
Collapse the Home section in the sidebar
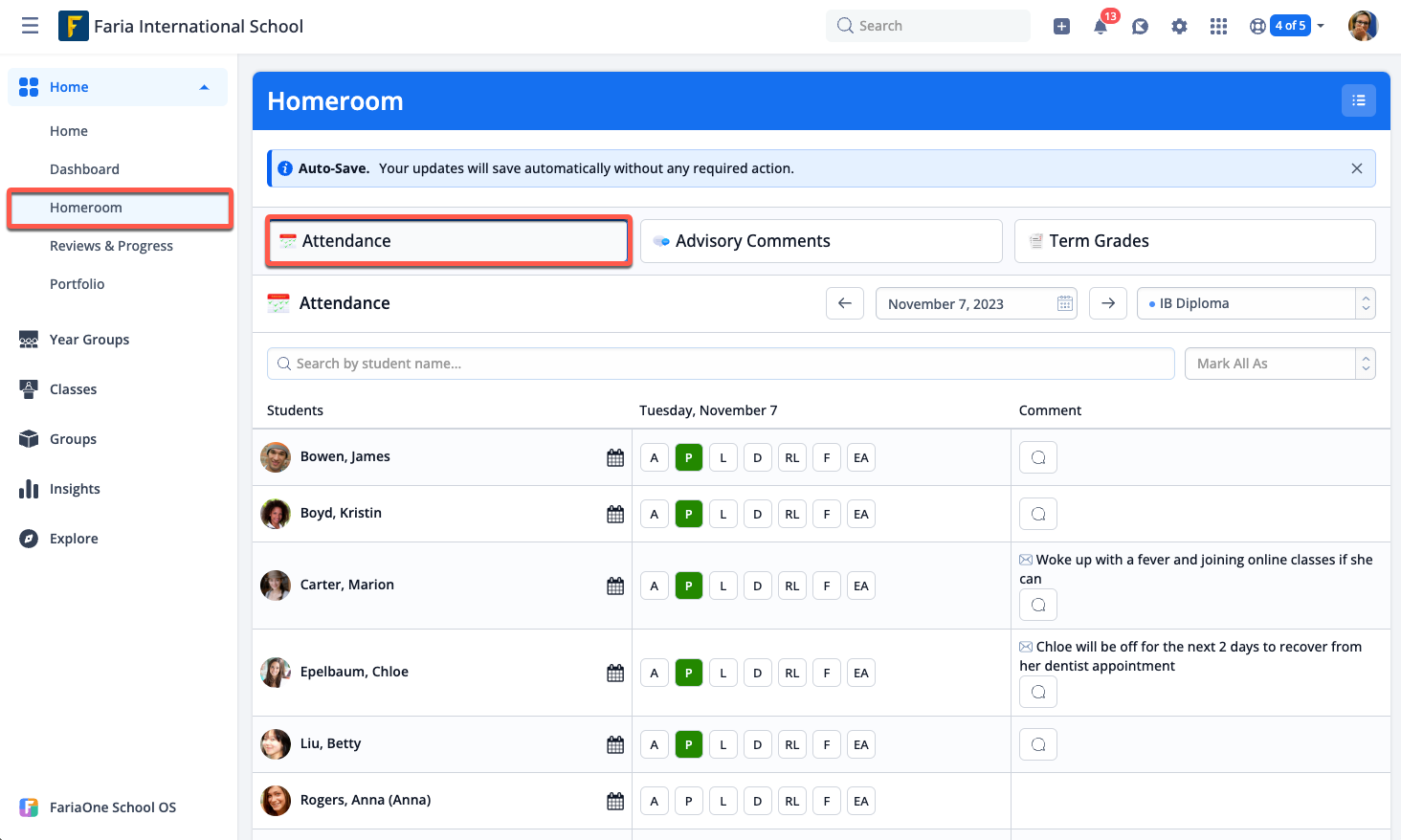[x=204, y=86]
